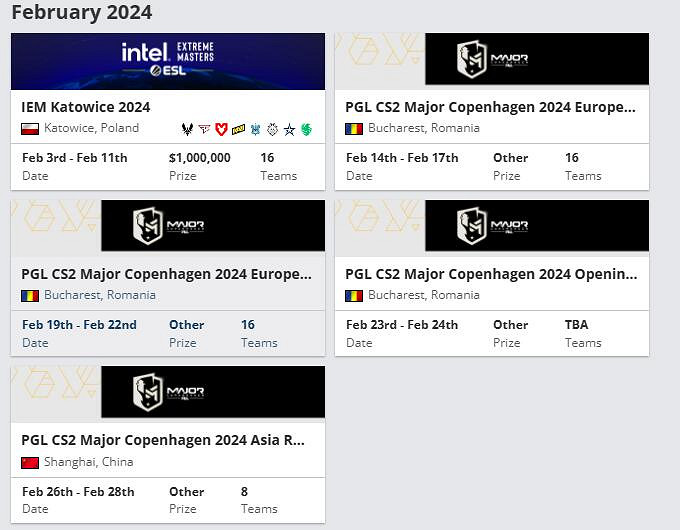Select the light-blue team logo beside NAVI
The height and width of the screenshot is (530, 680).
pos(255,129)
